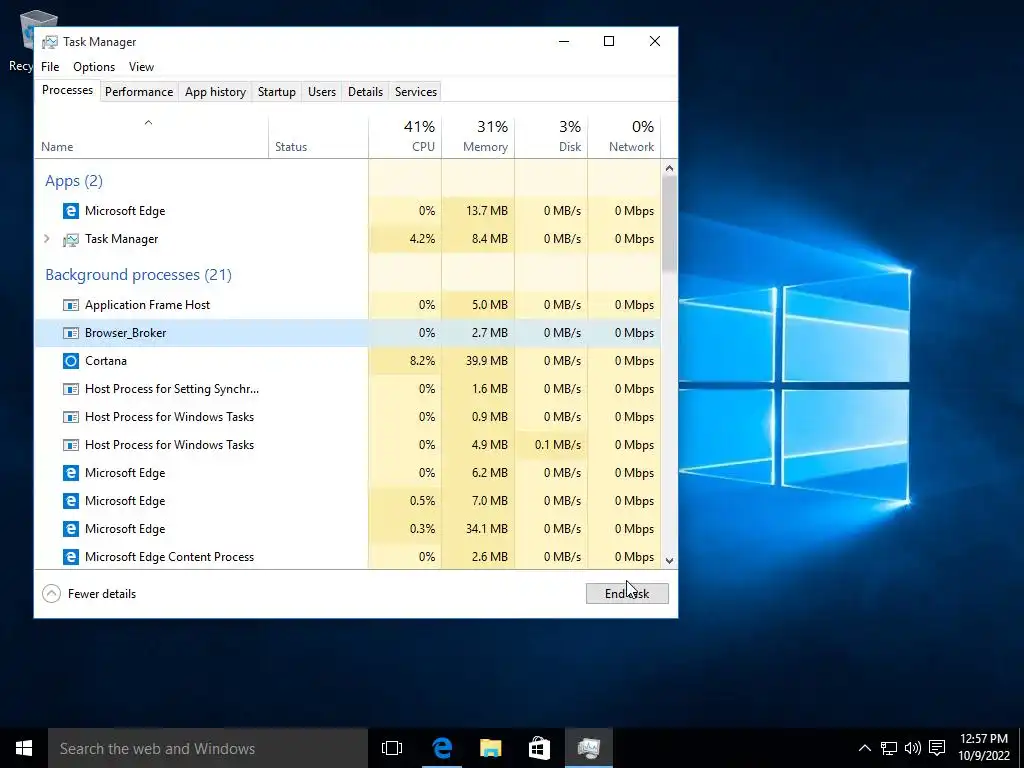The image size is (1024, 768).
Task: Click the scroll down arrow of process list
Action: point(669,560)
